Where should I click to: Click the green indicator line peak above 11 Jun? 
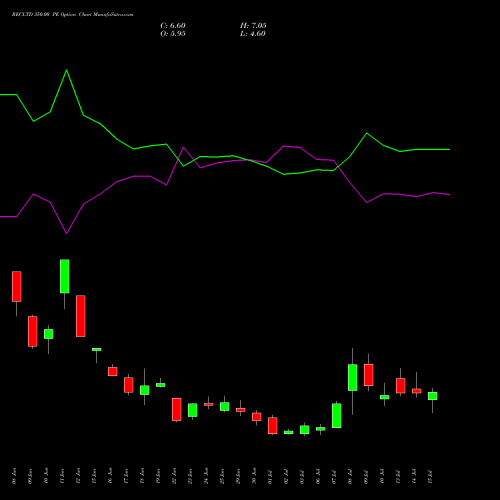pos(66,70)
